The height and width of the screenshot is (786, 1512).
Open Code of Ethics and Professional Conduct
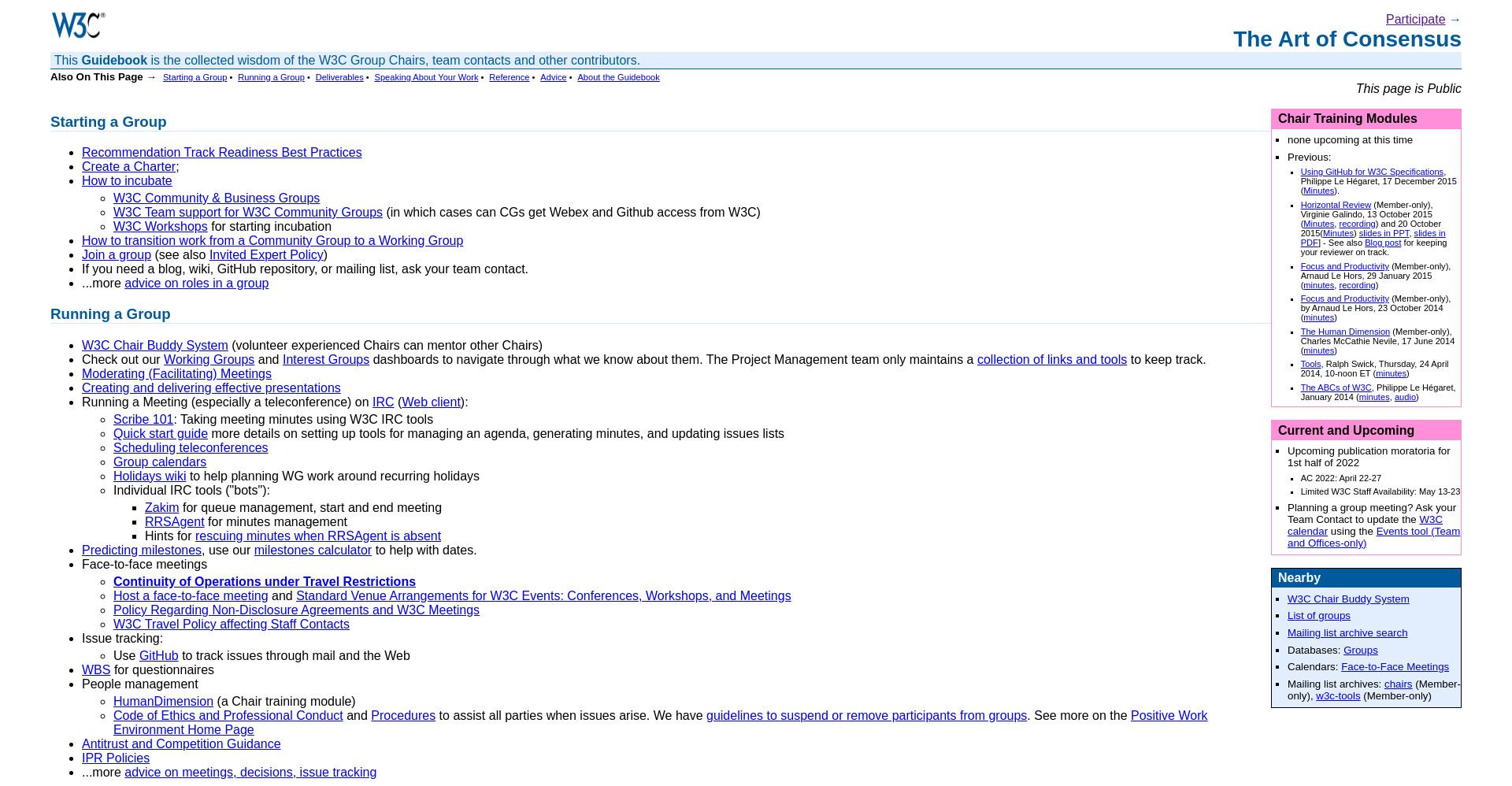(228, 716)
